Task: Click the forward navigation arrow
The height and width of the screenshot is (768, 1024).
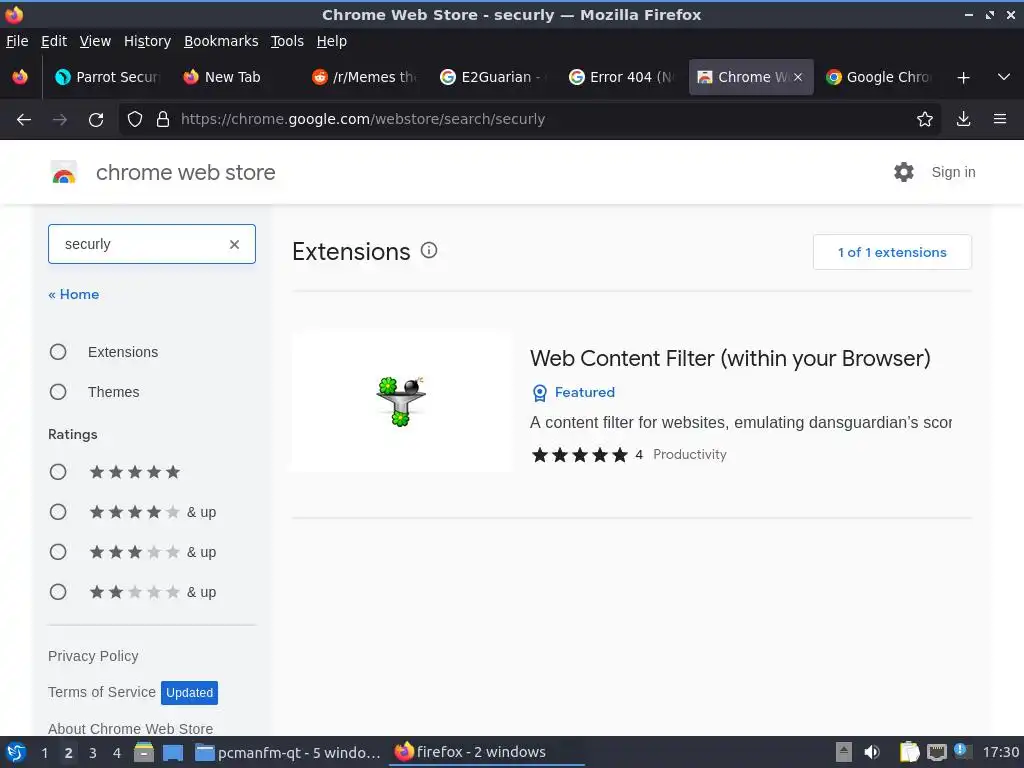Action: (x=60, y=120)
